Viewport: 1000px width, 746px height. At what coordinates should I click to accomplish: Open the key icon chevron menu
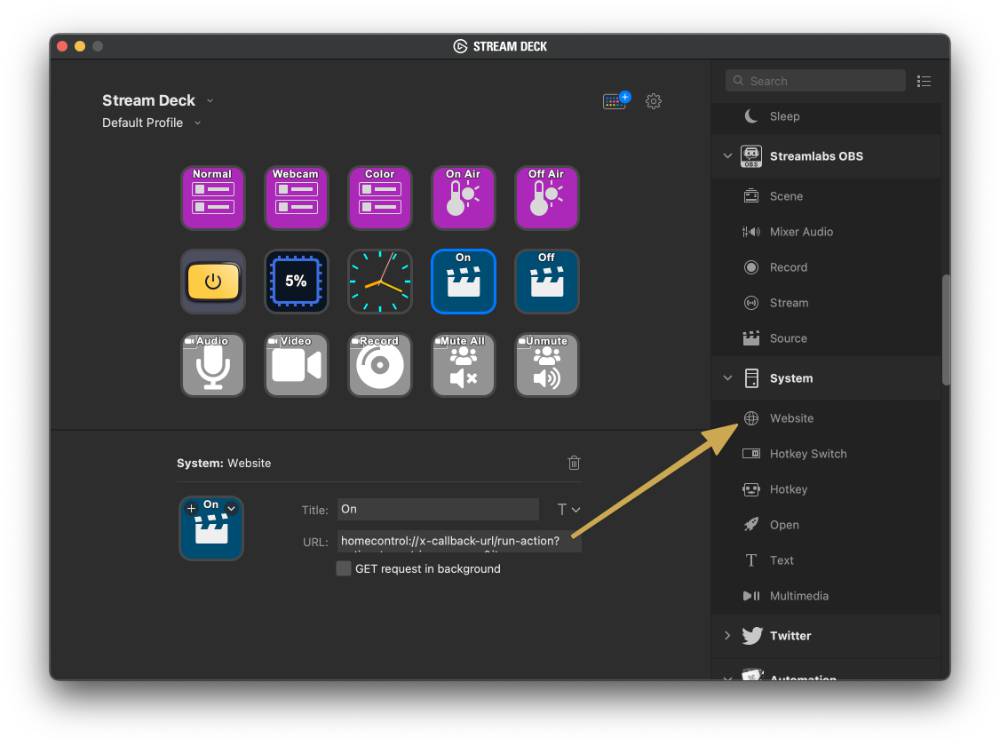(x=232, y=508)
